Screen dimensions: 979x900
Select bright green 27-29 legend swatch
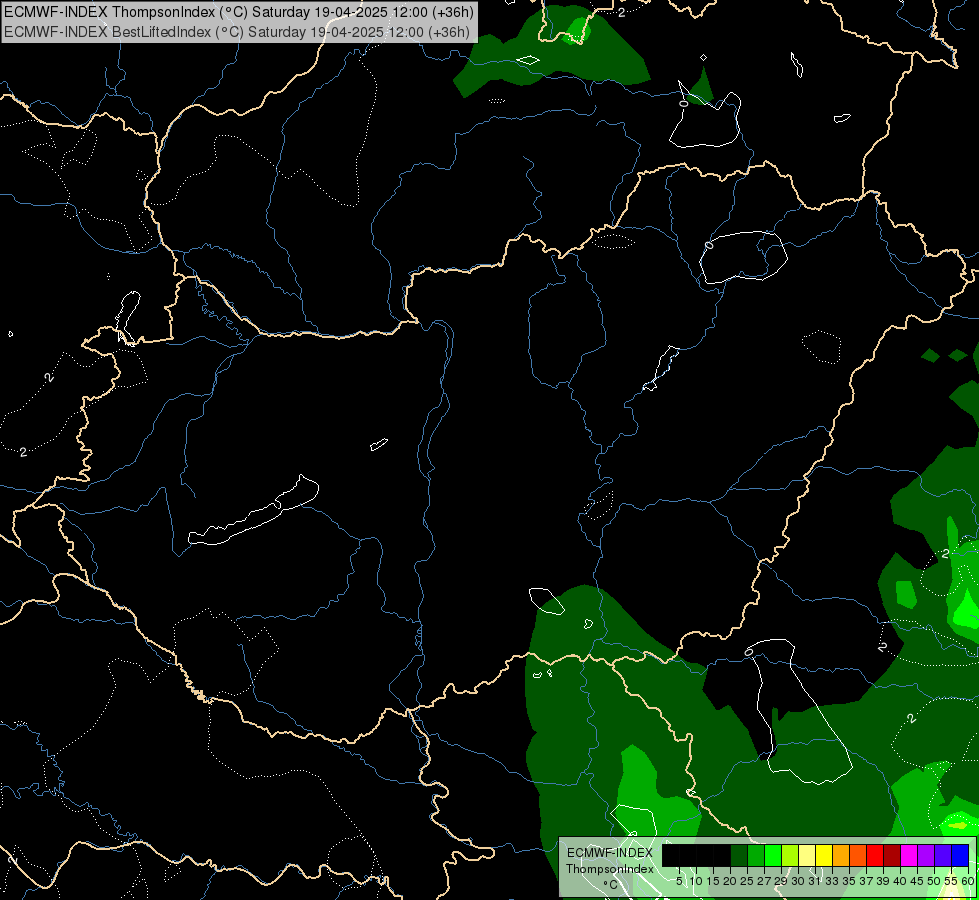[773, 855]
